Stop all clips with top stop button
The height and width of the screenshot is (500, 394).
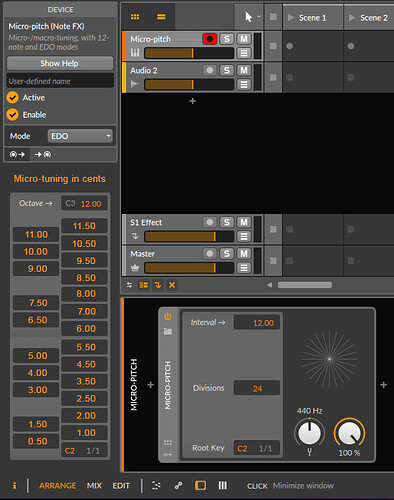click(273, 17)
